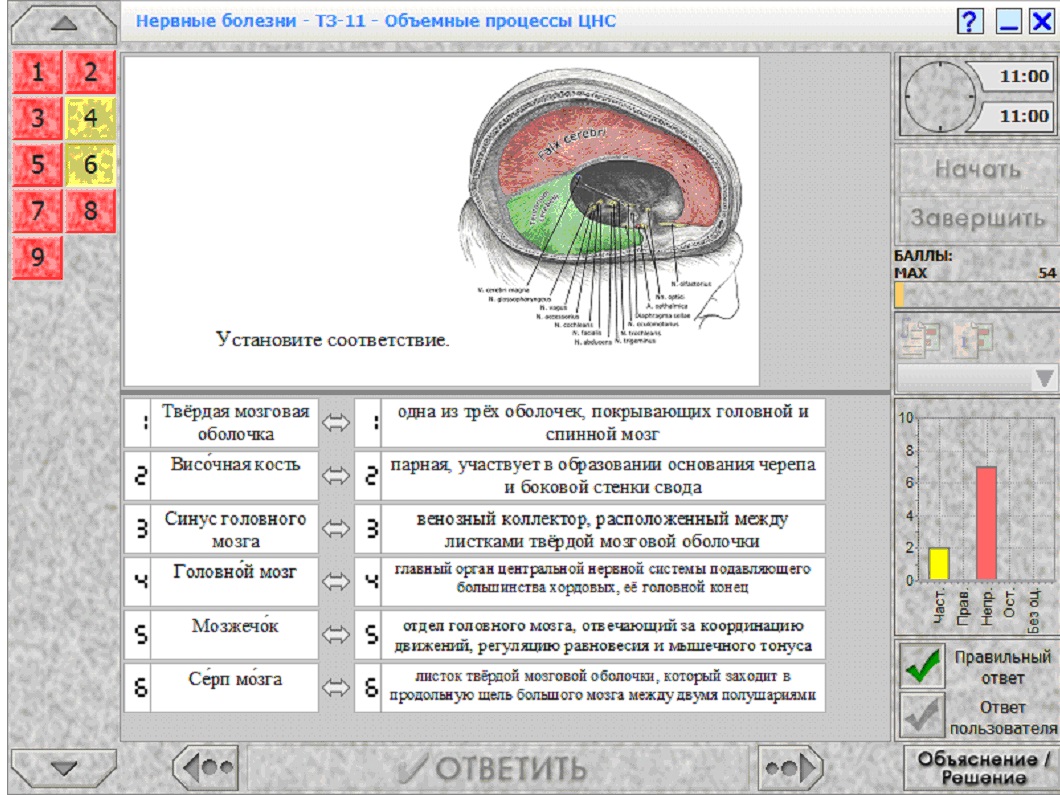Go to question 3 tile
Screen dimensions: 1060x795
[x=37, y=118]
